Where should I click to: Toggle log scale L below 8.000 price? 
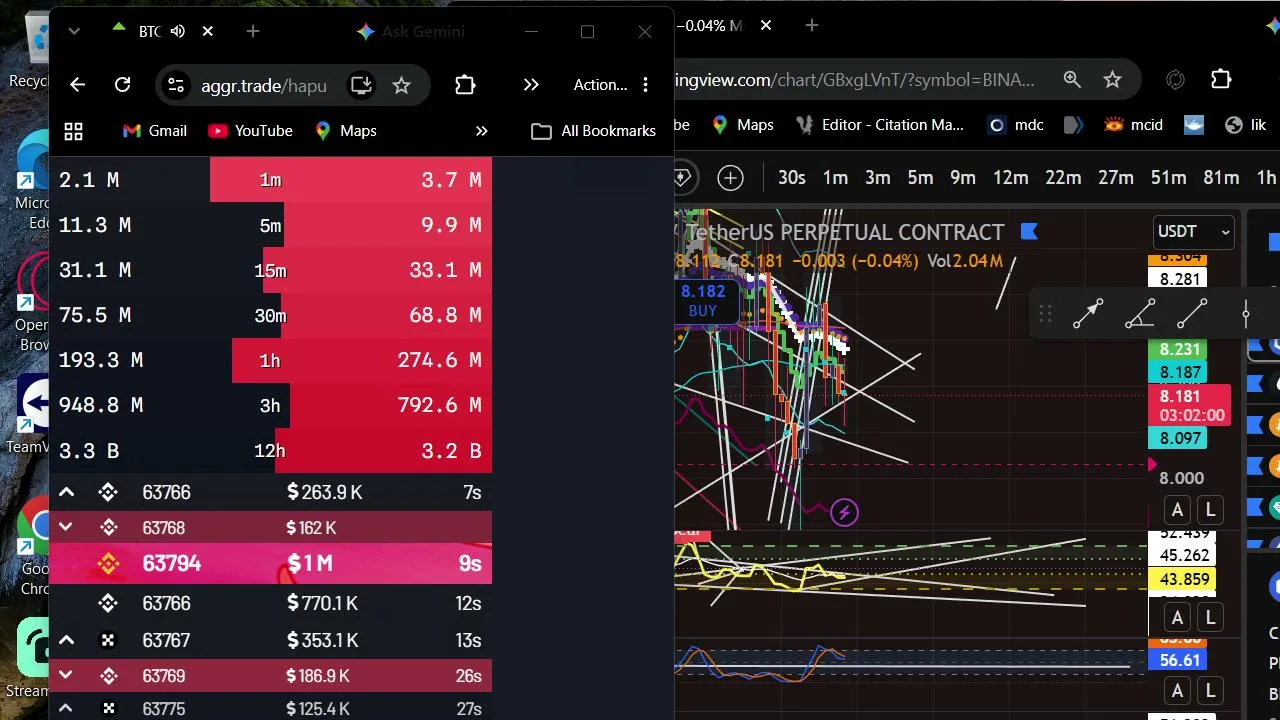1210,510
